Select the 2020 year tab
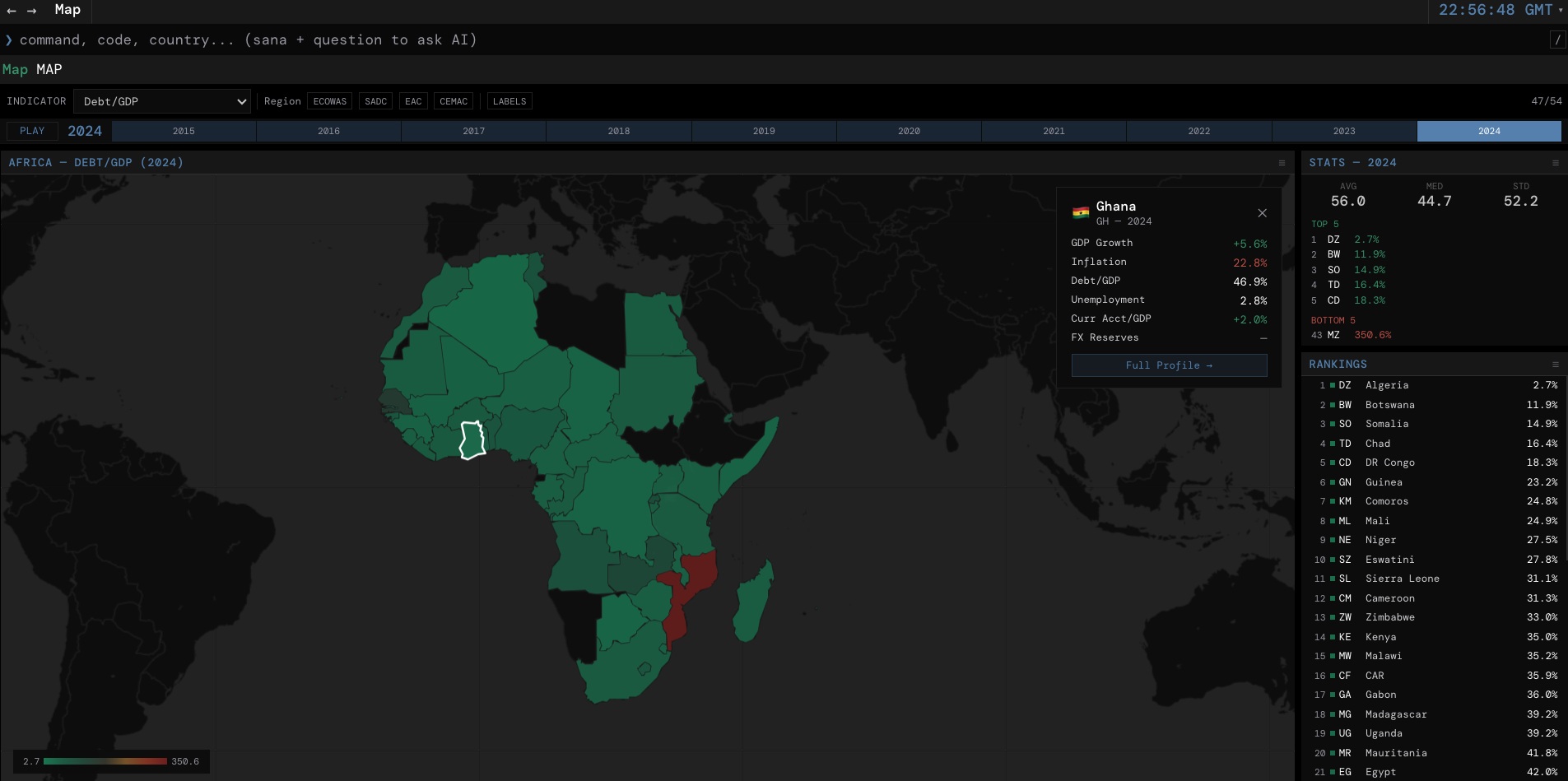This screenshot has height=781, width=1568. coord(909,131)
